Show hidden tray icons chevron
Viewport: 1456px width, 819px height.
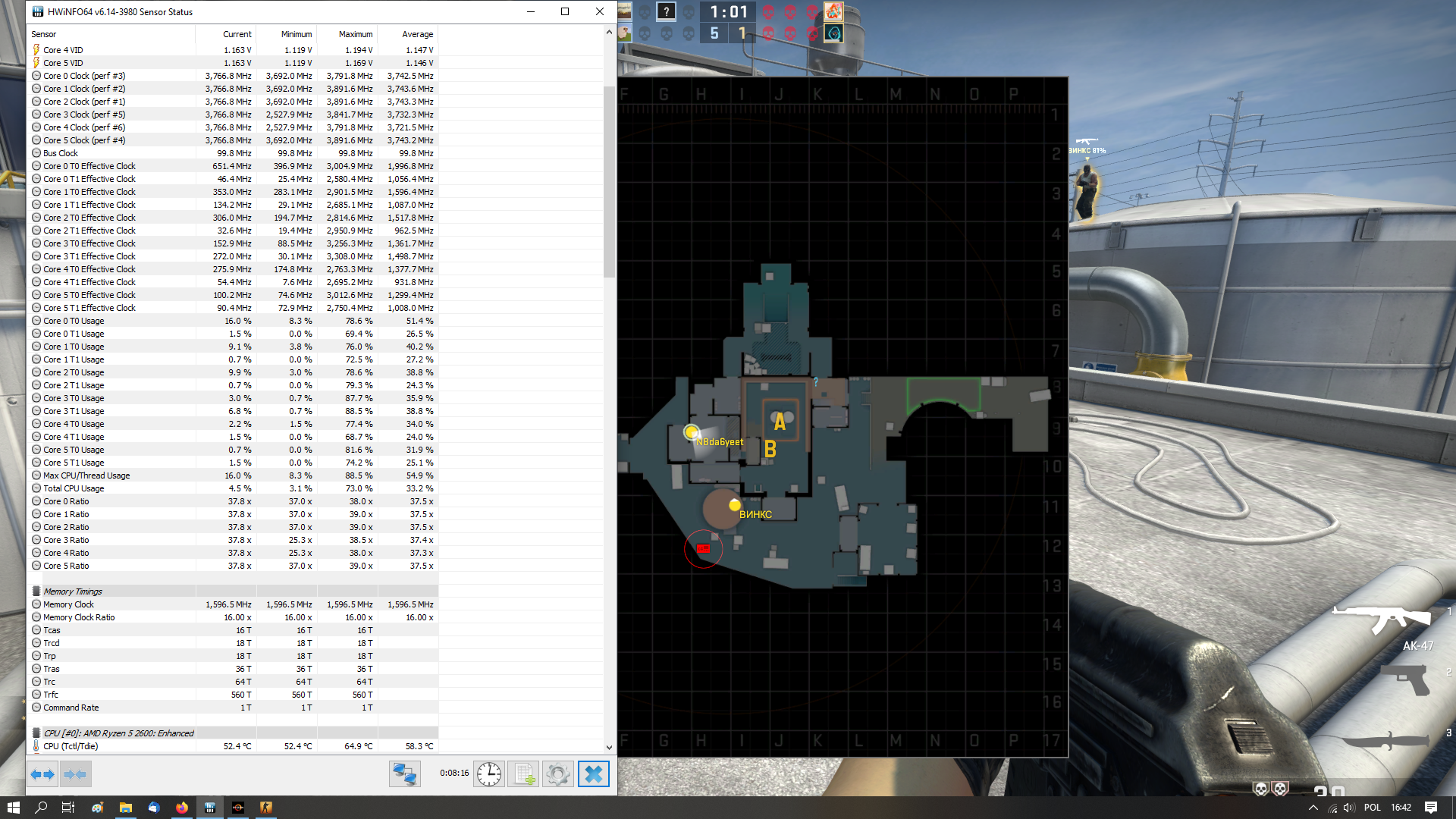tap(1313, 808)
